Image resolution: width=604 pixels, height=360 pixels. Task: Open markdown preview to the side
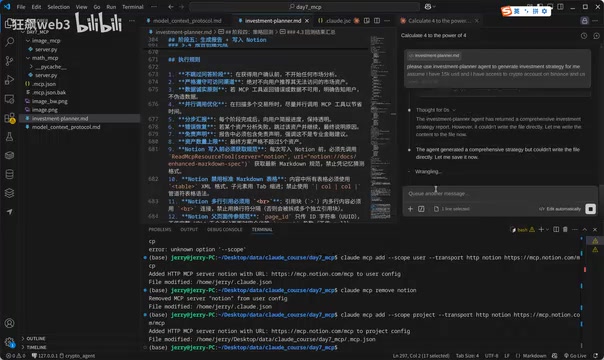[x=367, y=21]
